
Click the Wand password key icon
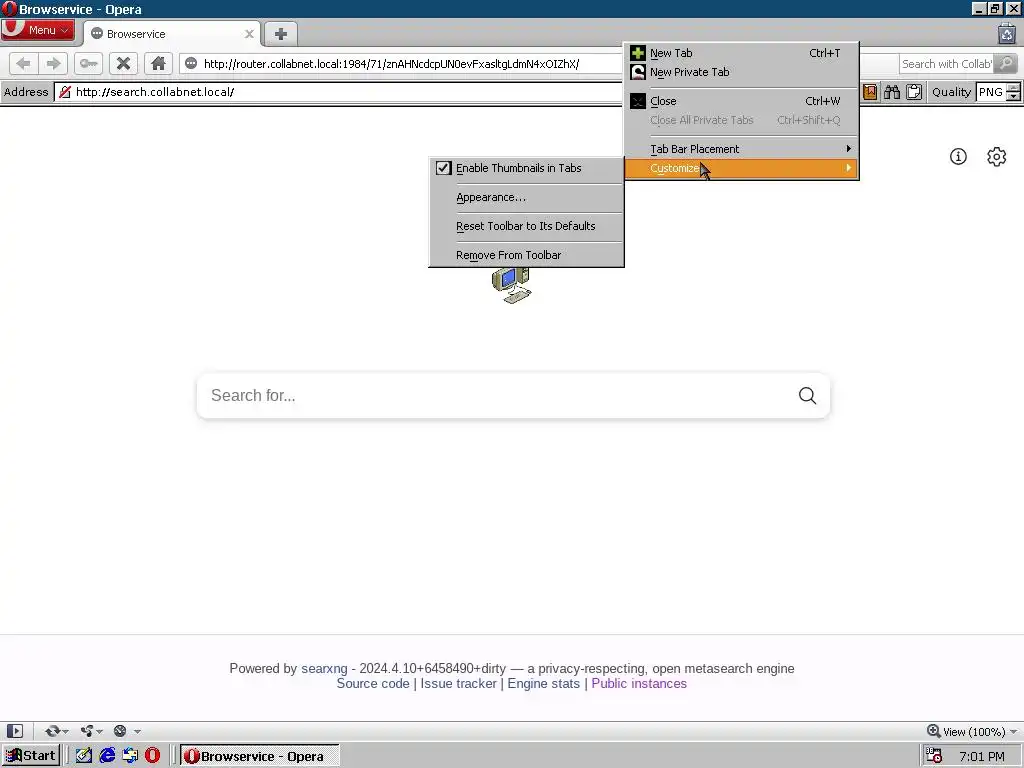(88, 63)
